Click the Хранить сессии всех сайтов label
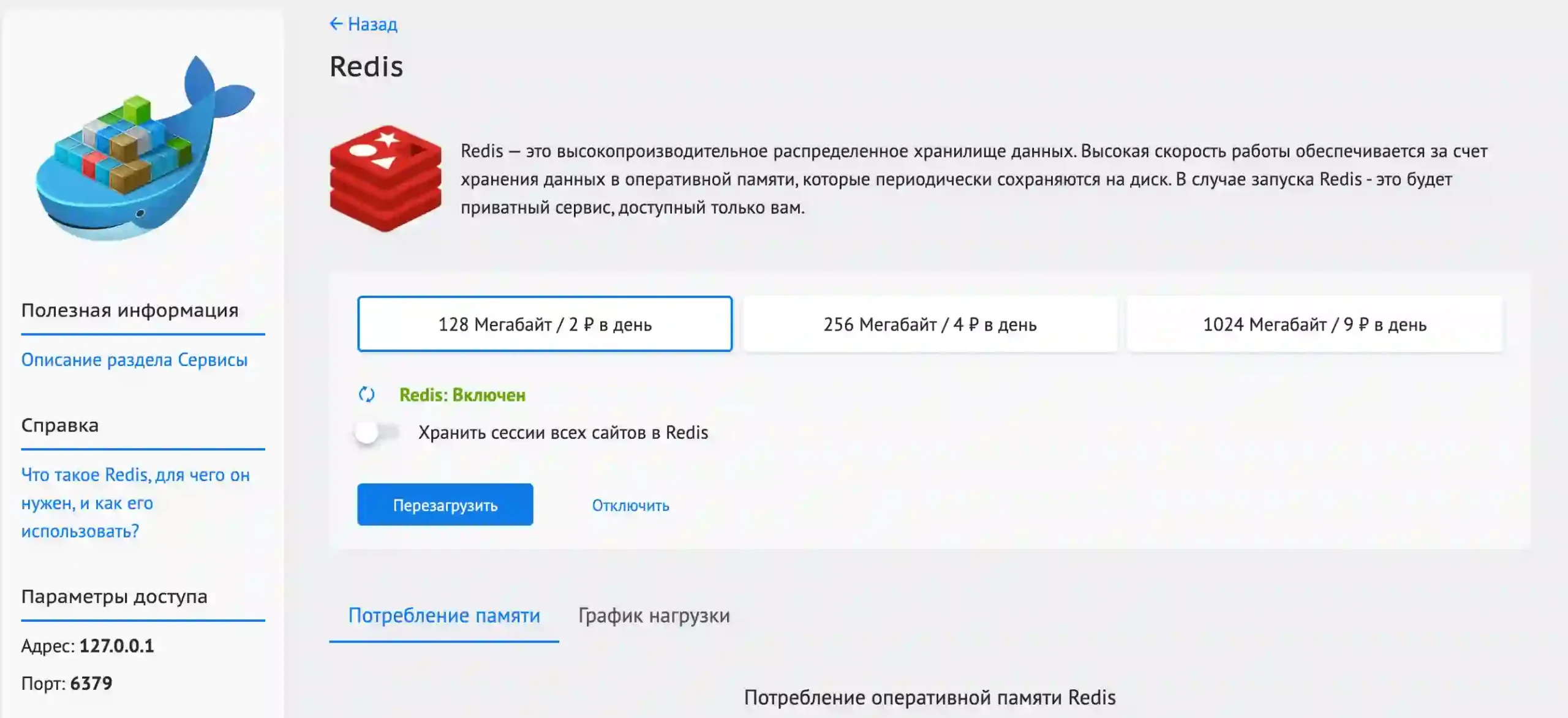 (563, 432)
